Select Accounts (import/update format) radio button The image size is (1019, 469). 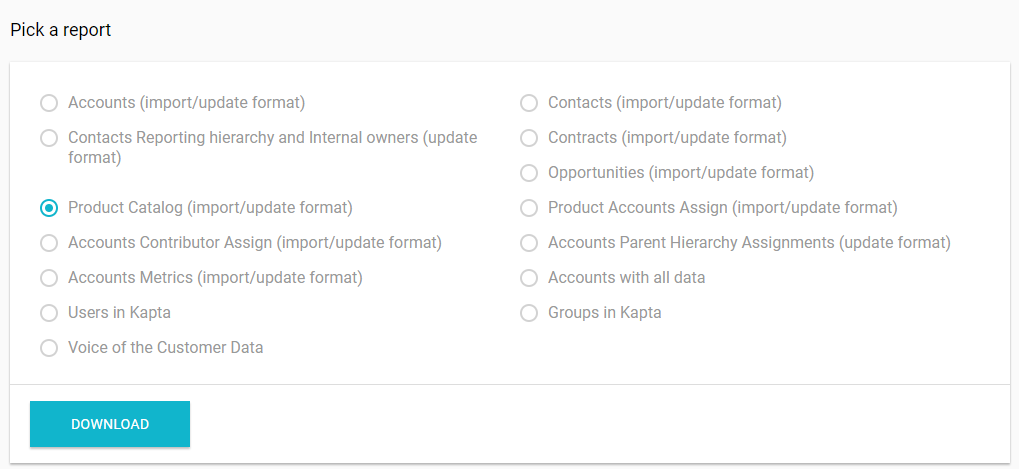click(x=49, y=103)
